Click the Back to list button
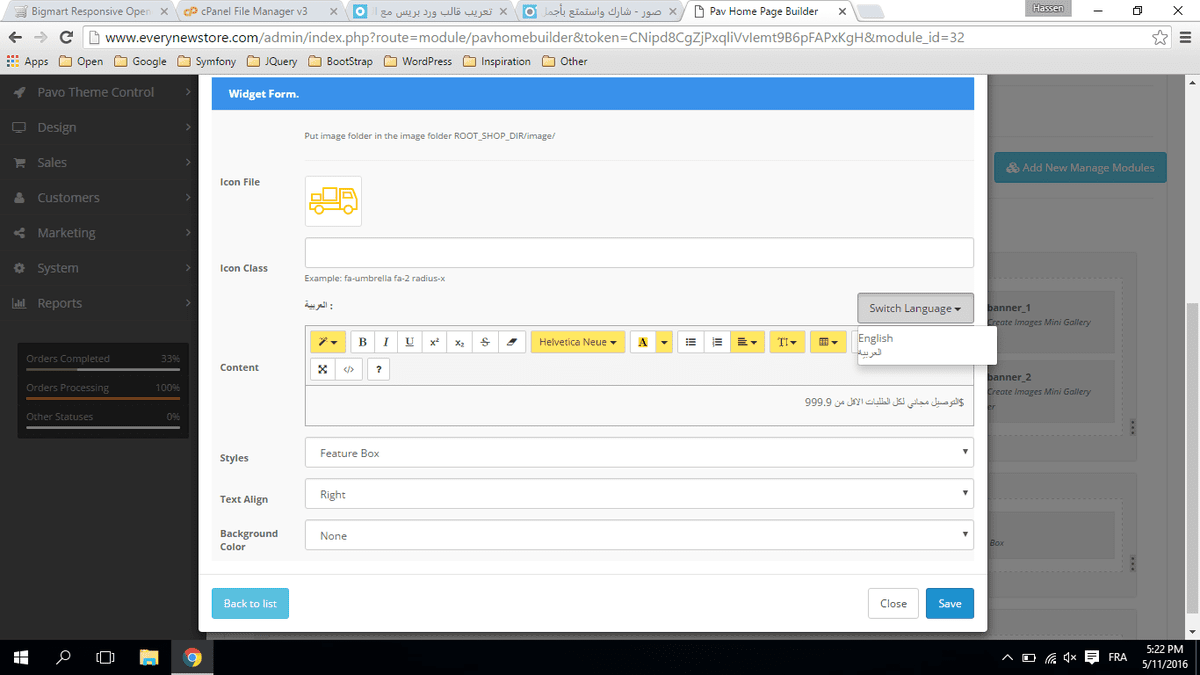The width and height of the screenshot is (1200, 675). pos(250,603)
